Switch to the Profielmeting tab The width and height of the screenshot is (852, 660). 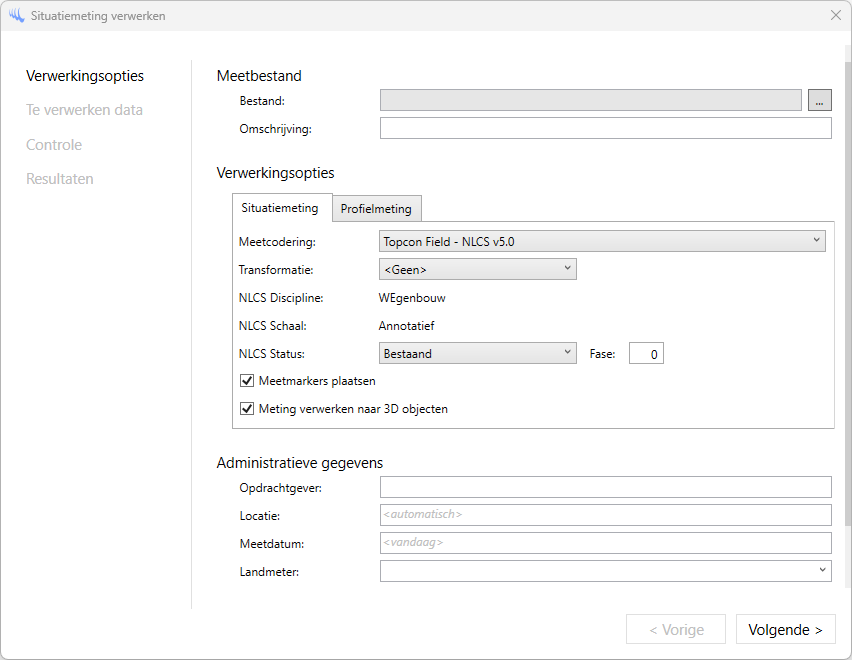coord(376,209)
